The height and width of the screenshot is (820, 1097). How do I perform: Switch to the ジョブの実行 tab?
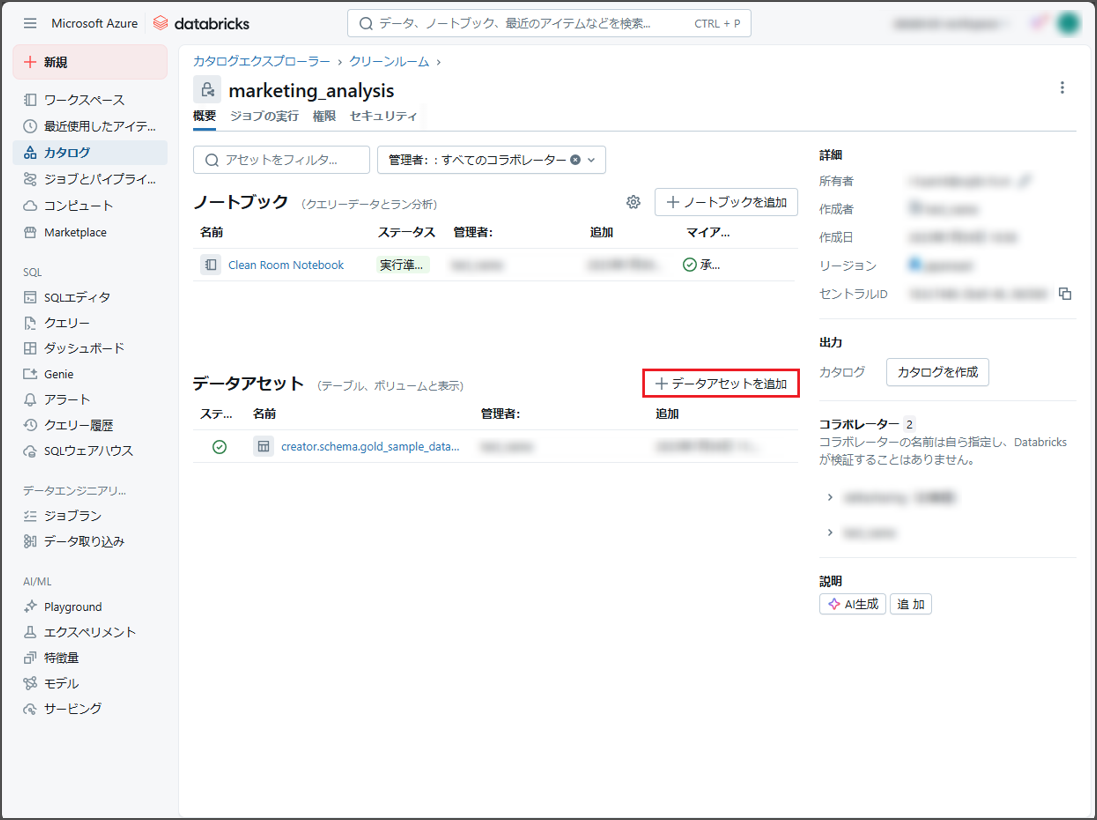[264, 116]
